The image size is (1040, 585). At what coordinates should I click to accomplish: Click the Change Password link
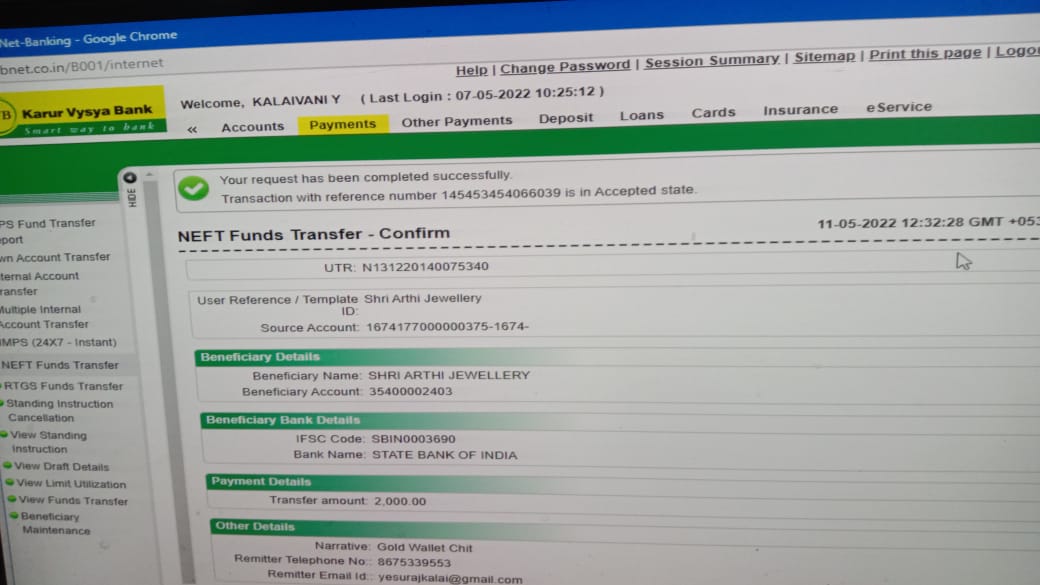point(565,67)
